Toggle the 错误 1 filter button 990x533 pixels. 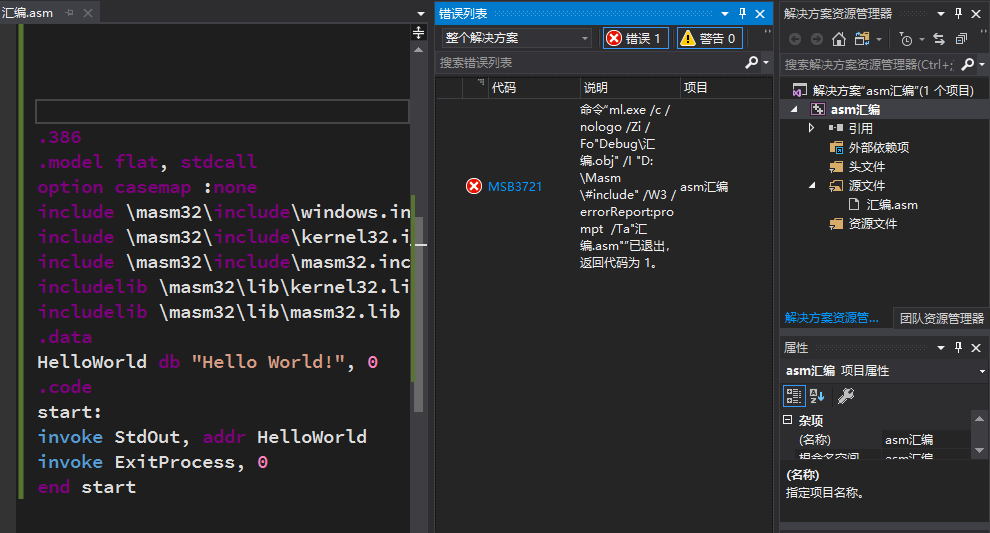click(635, 39)
